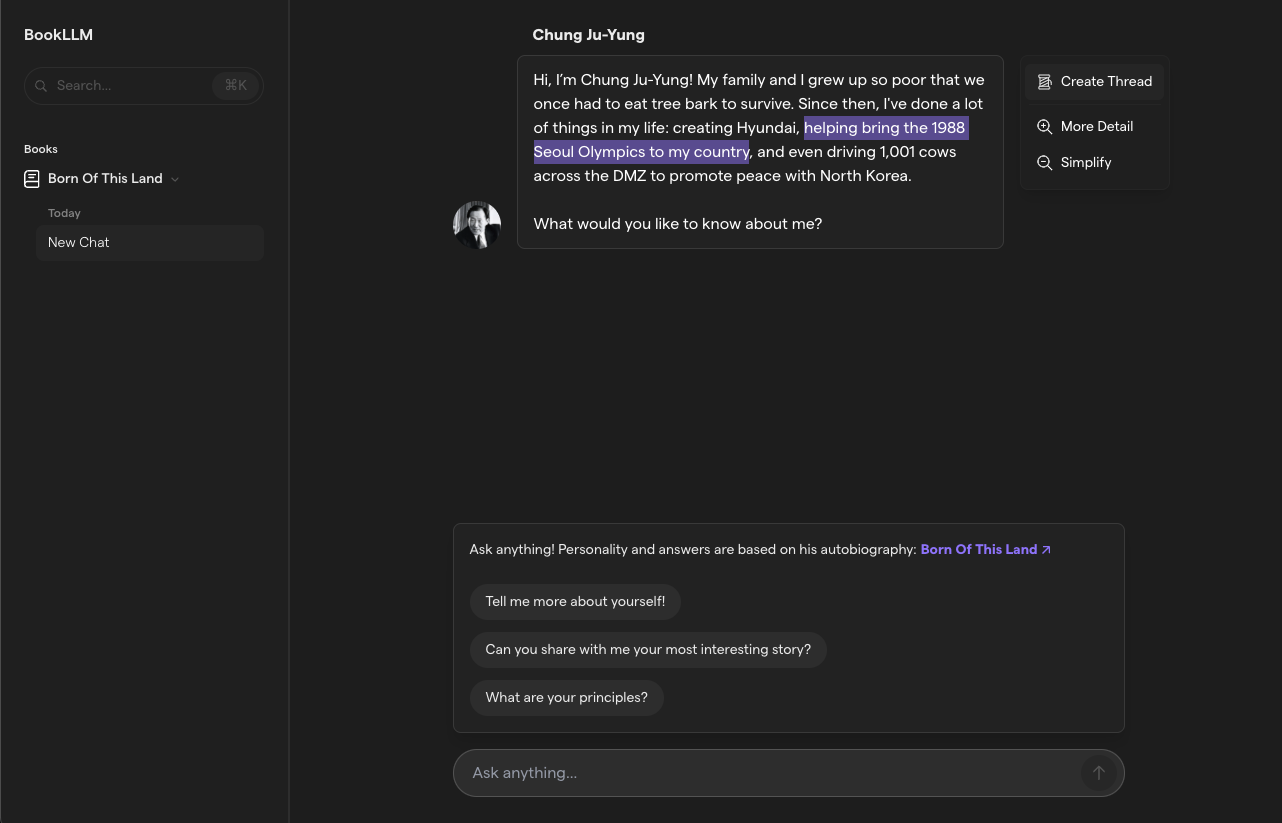Choose Simplify from the selection menu
The image size is (1282, 823).
pyautogui.click(x=1094, y=163)
